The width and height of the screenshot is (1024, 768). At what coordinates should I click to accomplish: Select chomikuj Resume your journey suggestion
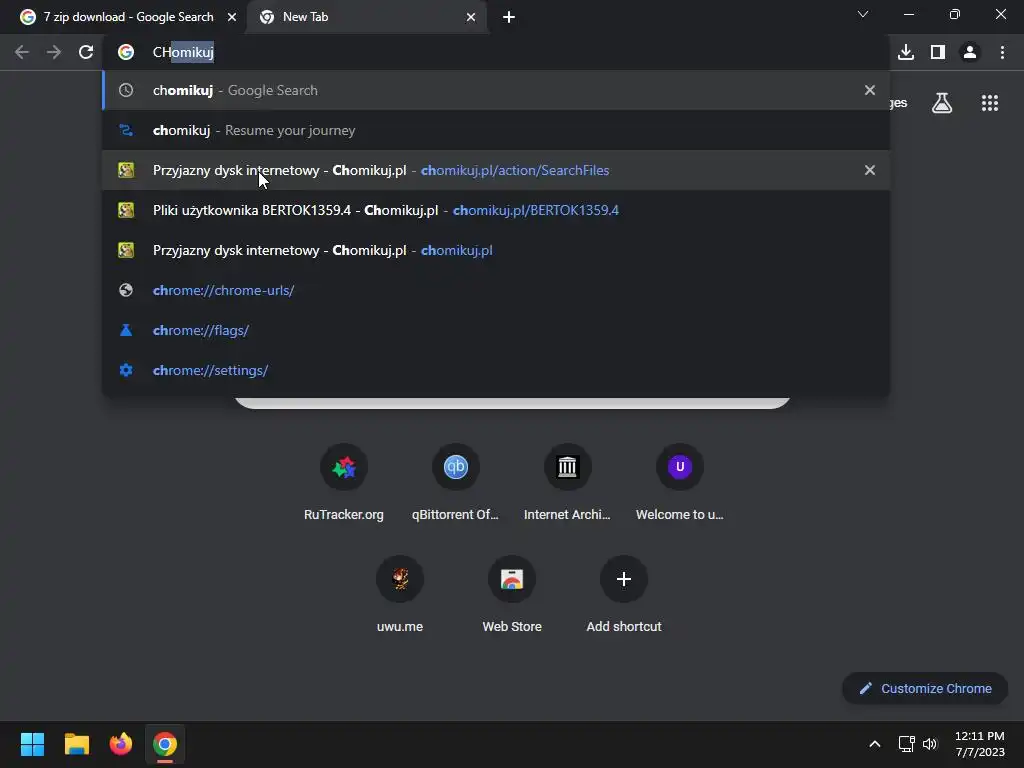(x=496, y=130)
